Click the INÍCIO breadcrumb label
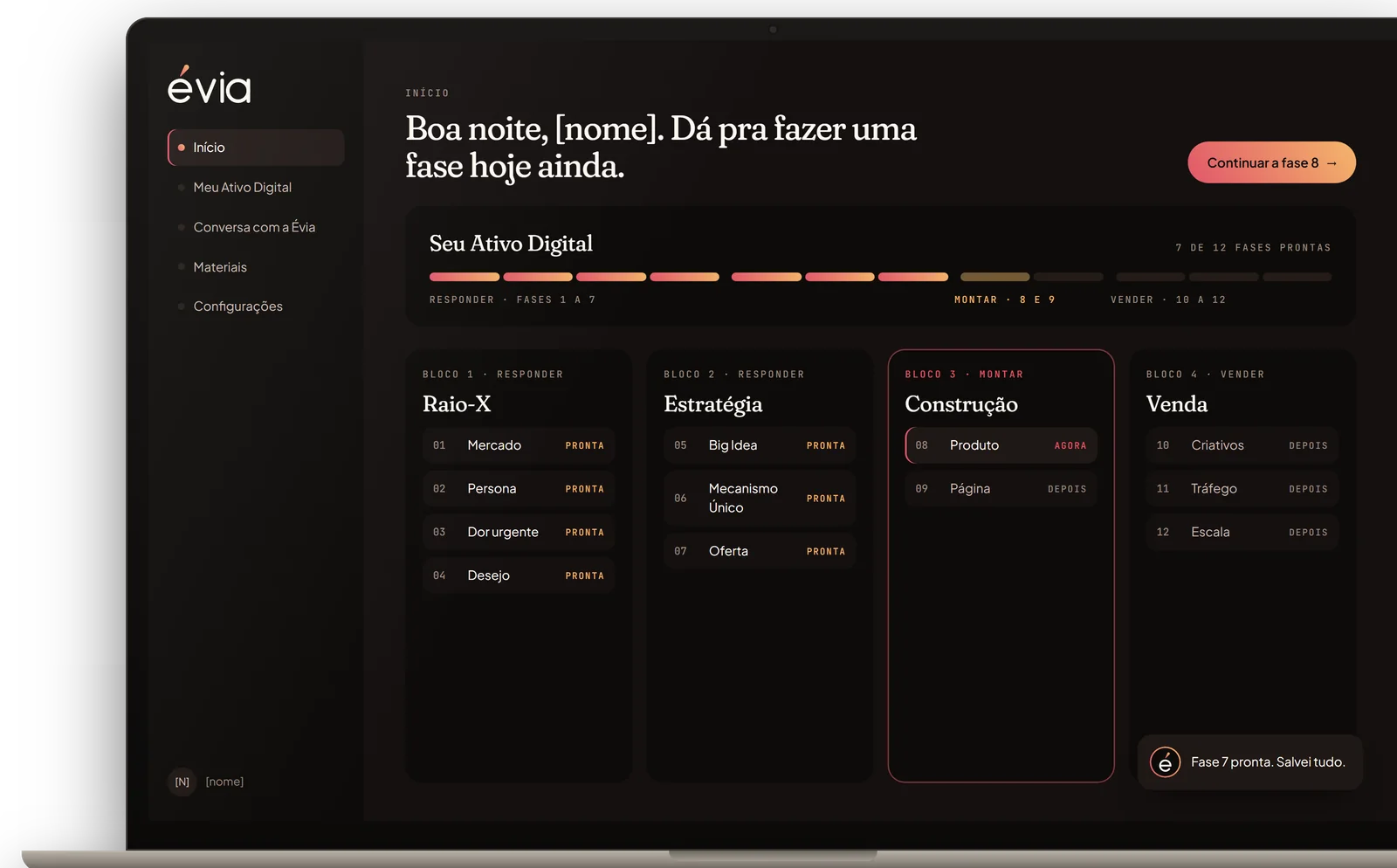This screenshot has height=868, width=1397. click(427, 93)
